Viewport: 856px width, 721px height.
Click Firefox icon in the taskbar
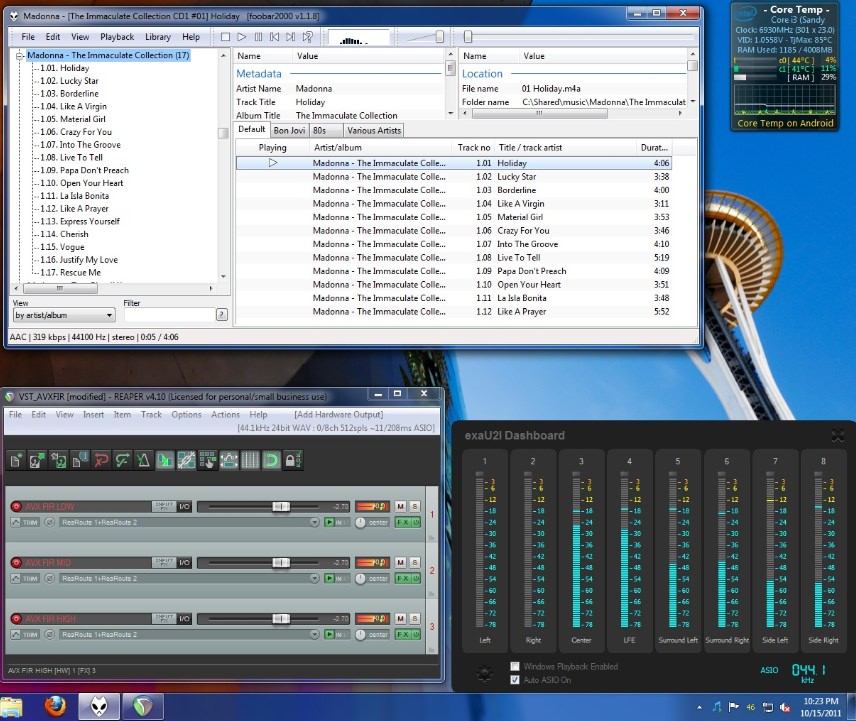tap(55, 706)
